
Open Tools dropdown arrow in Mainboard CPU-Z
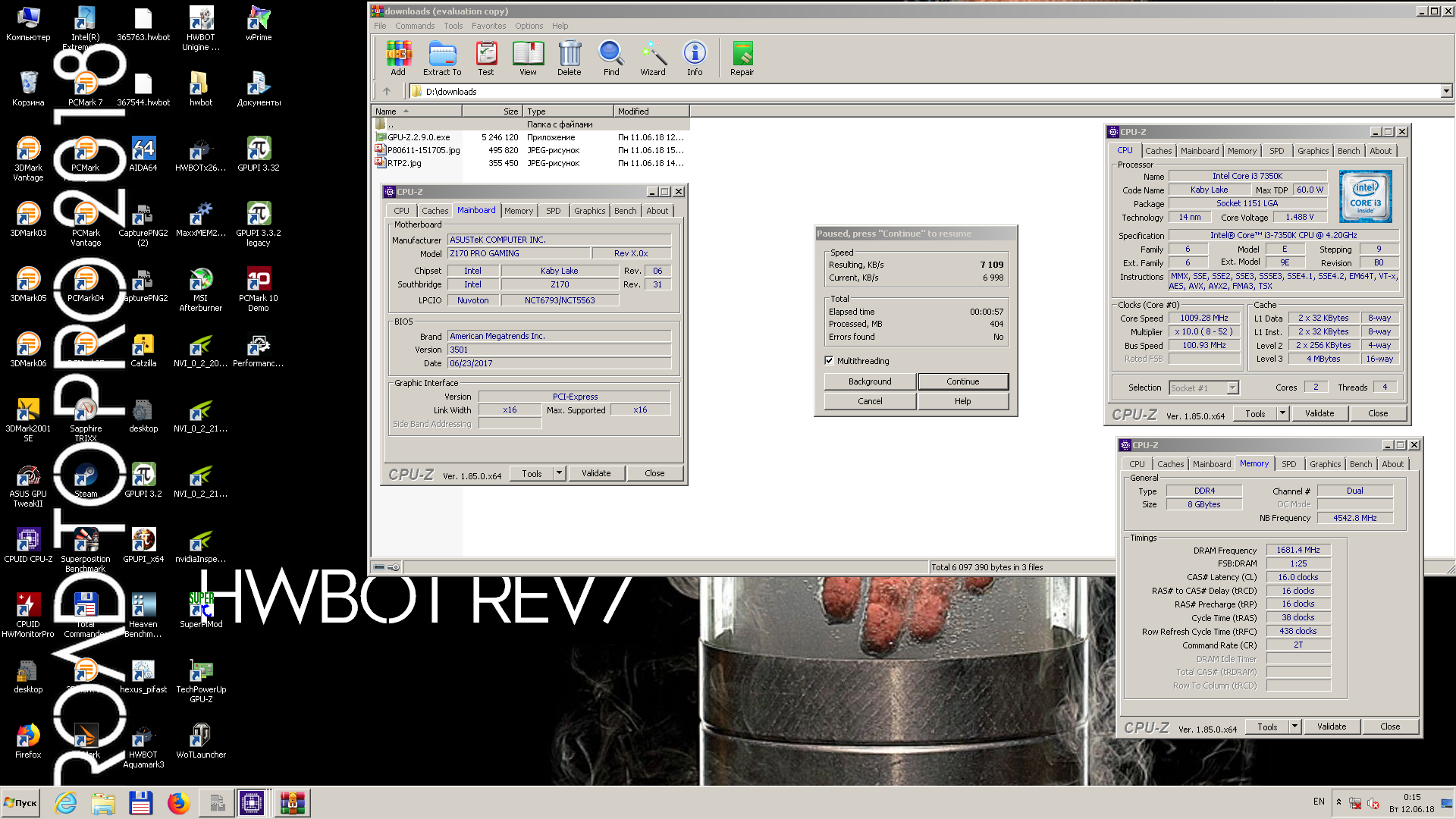pyautogui.click(x=559, y=473)
